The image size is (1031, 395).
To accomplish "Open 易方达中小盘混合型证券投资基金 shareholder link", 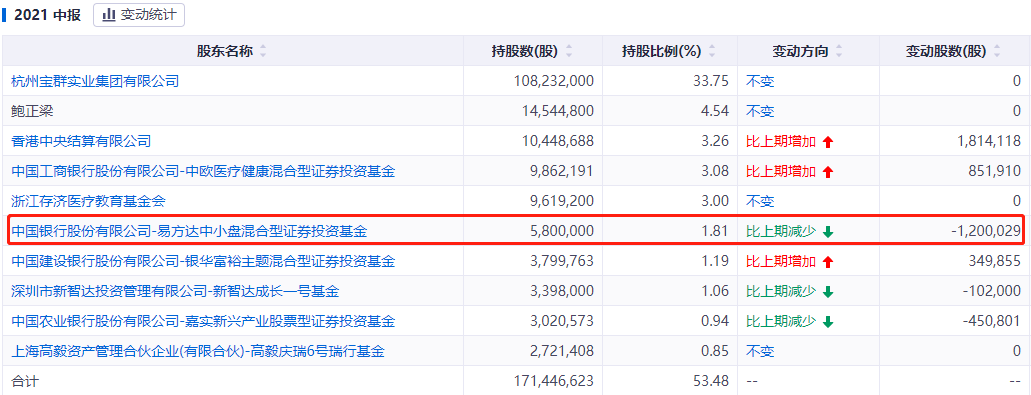I will click(x=189, y=231).
